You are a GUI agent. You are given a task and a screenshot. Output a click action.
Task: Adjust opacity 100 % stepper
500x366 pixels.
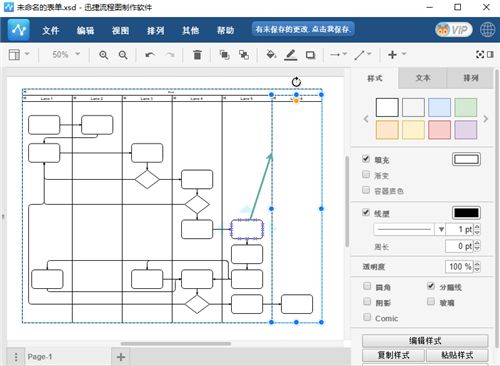click(x=477, y=266)
